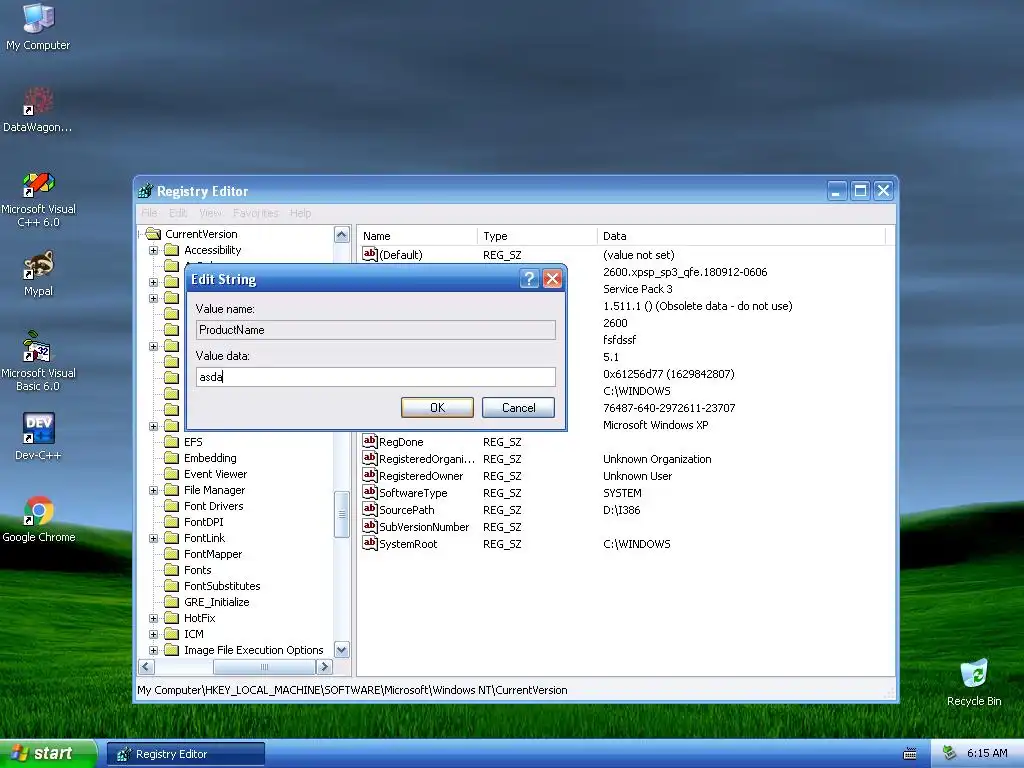The height and width of the screenshot is (768, 1024).
Task: Select the SystemRoot value icon
Action: 370,543
